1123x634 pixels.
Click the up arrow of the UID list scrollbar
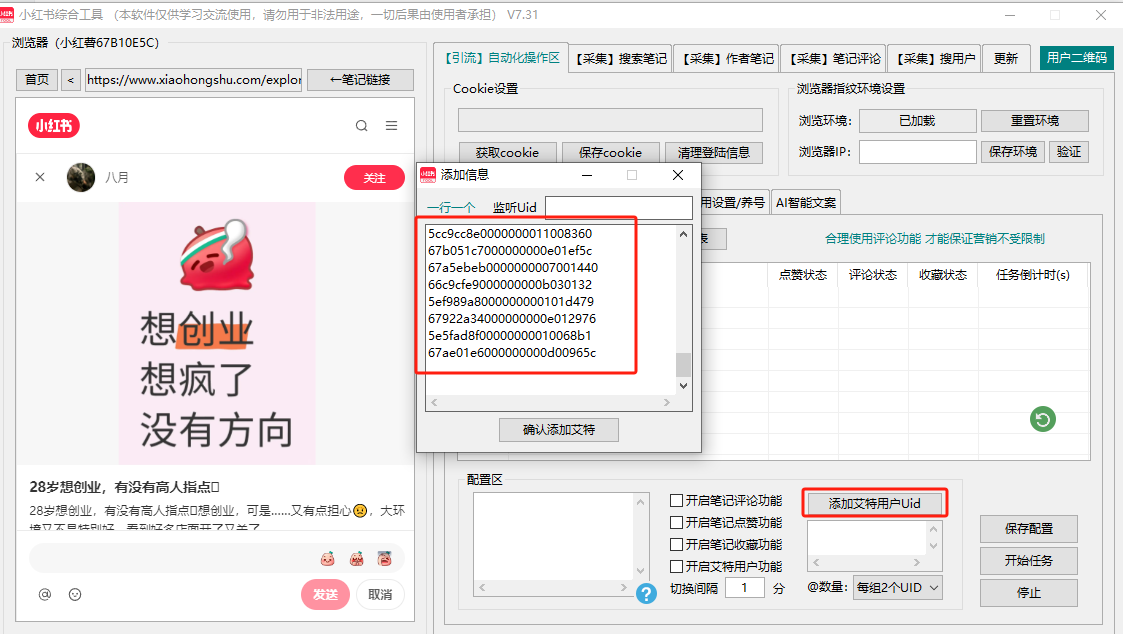coord(684,234)
